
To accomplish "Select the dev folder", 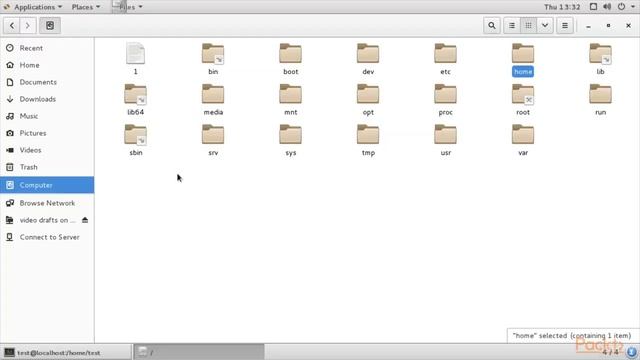I will [x=368, y=58].
